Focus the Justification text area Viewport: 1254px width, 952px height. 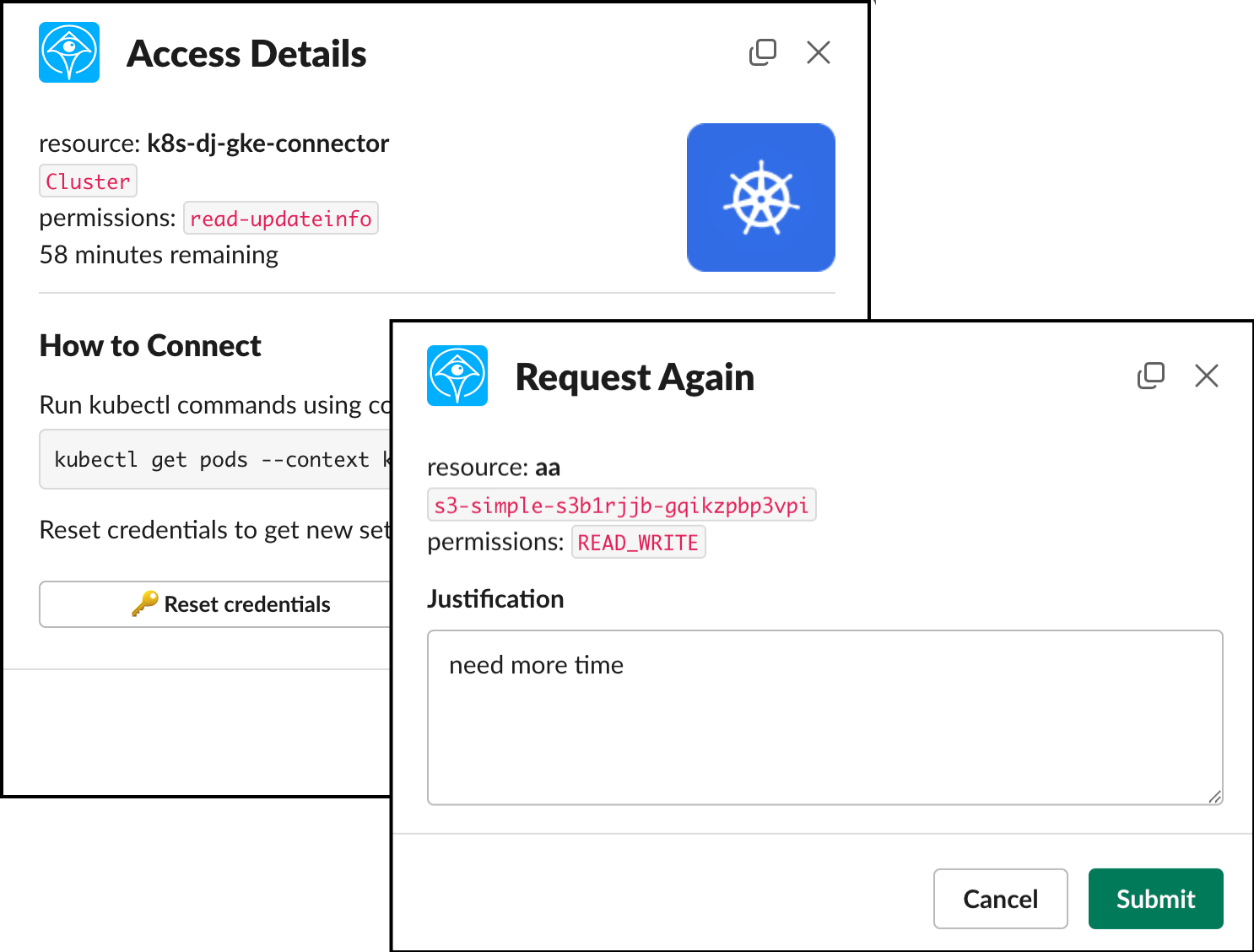(824, 717)
